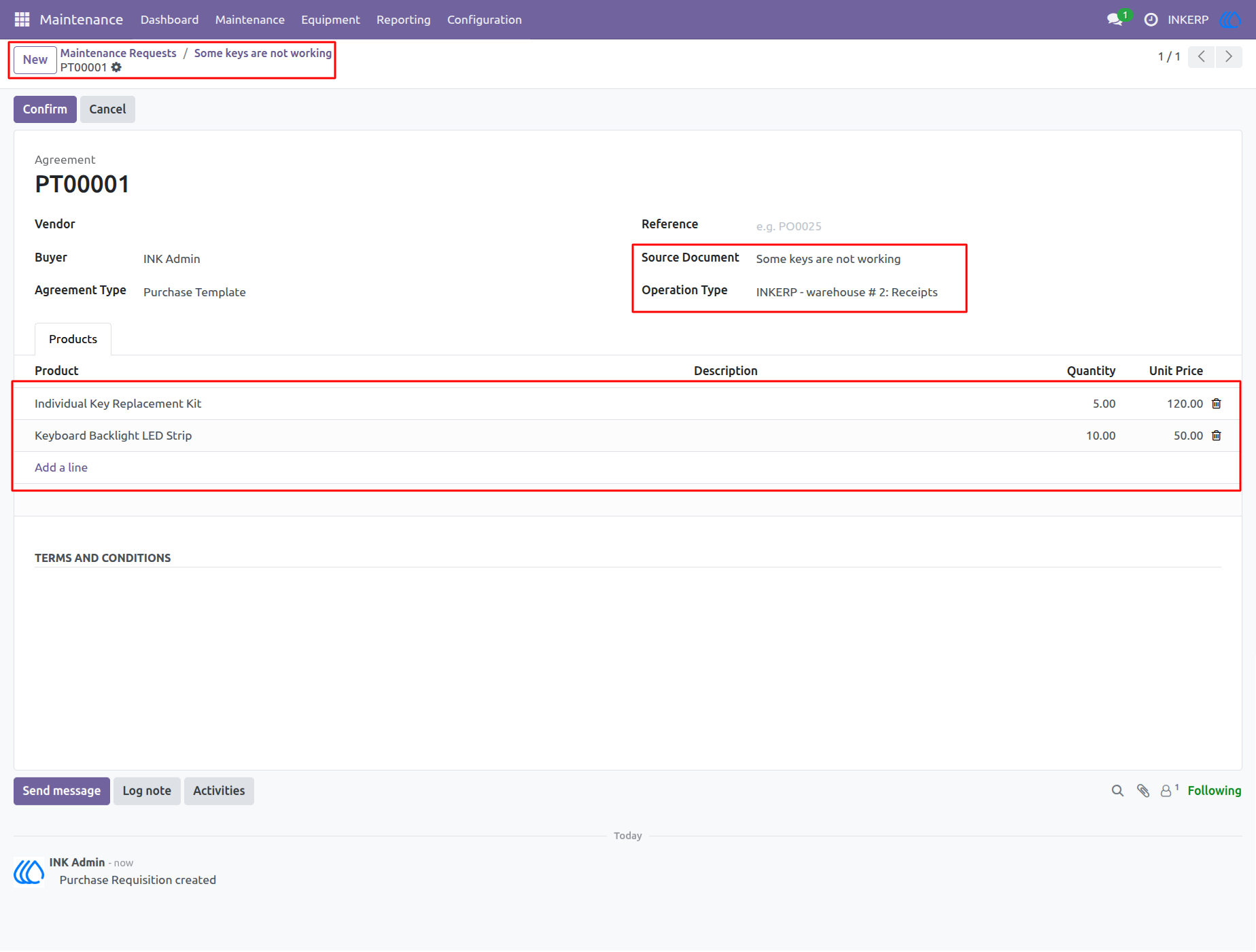
Task: Open the Dashboard menu
Action: 170,20
